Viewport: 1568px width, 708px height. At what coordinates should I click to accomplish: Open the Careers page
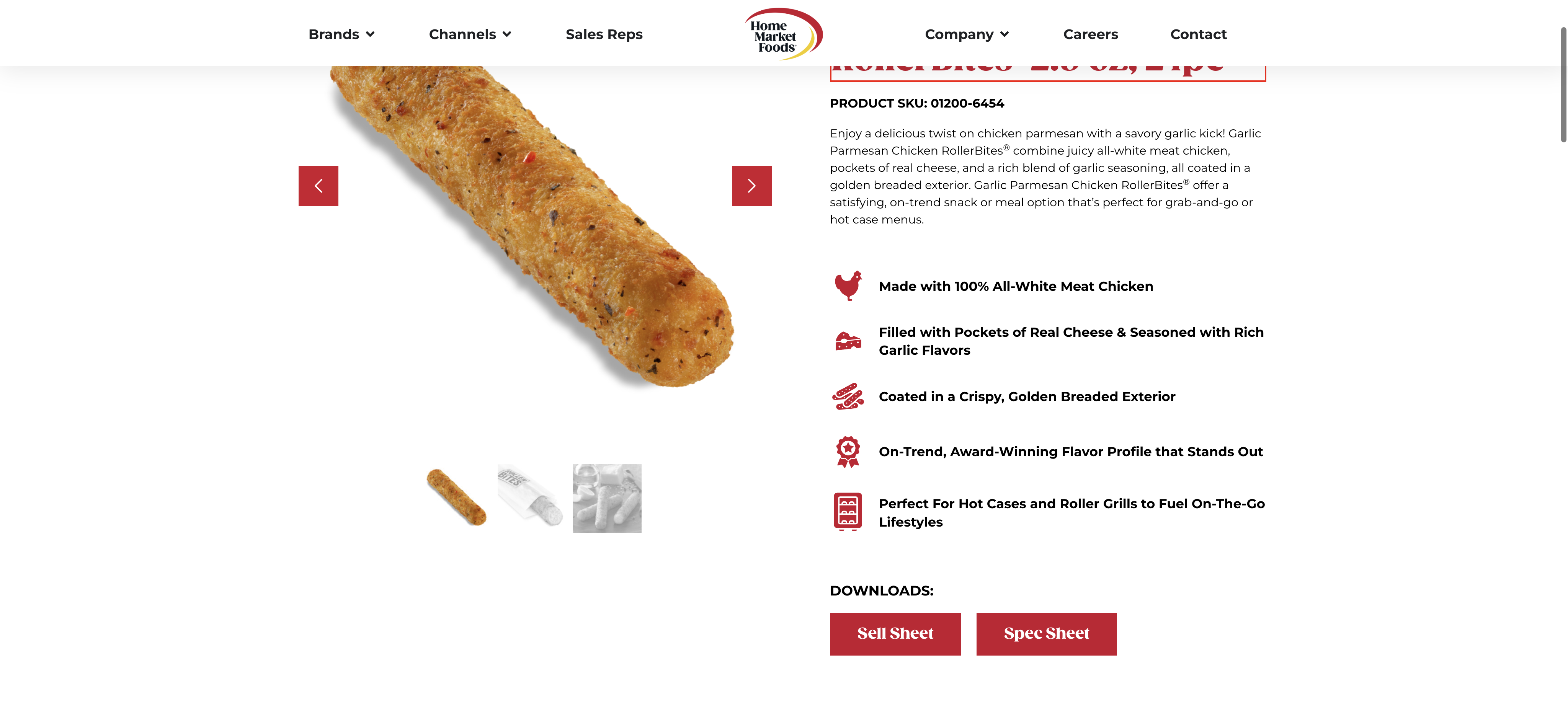(1090, 34)
